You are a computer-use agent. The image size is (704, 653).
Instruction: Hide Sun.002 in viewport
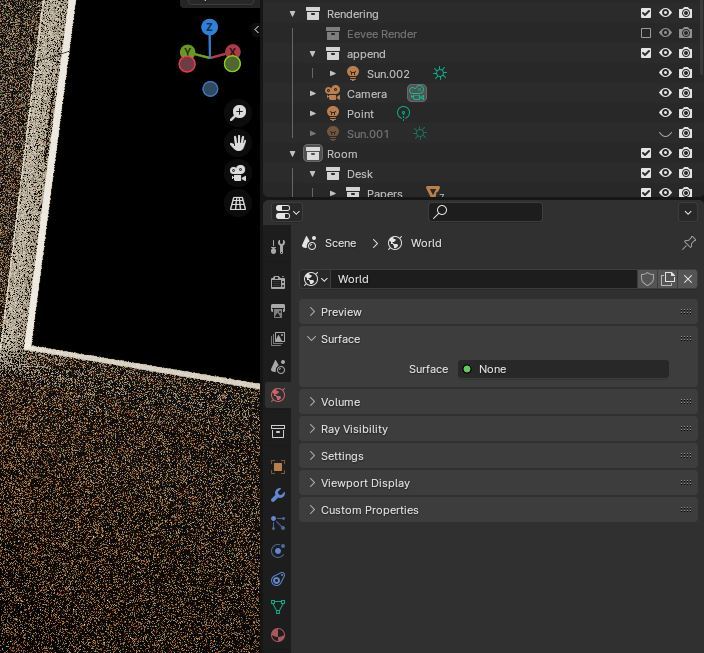click(665, 73)
